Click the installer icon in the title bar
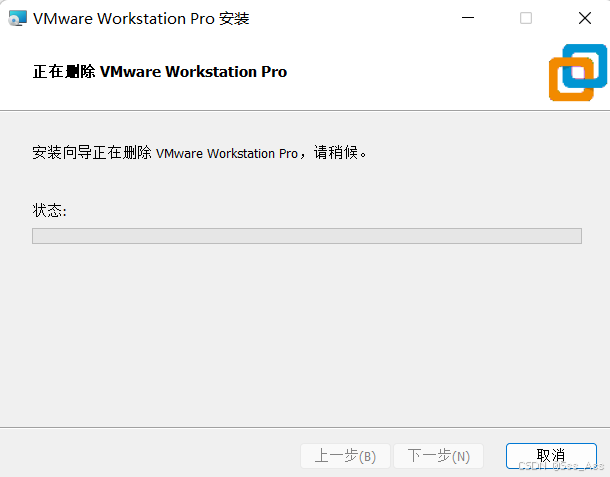 (x=18, y=18)
